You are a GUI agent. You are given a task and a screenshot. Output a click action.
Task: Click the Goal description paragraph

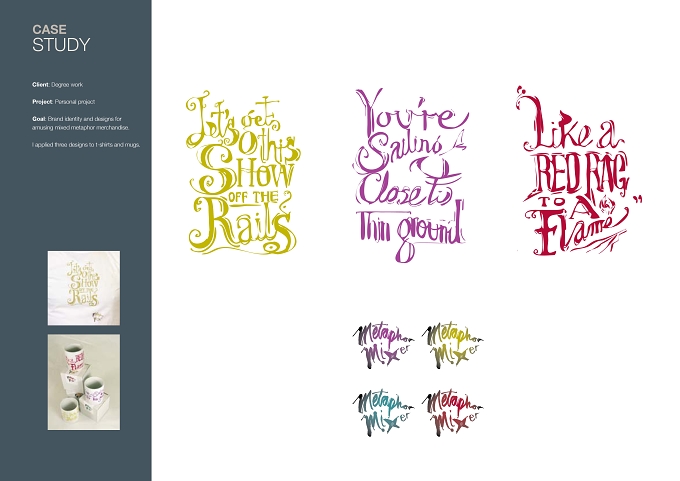[x=81, y=123]
